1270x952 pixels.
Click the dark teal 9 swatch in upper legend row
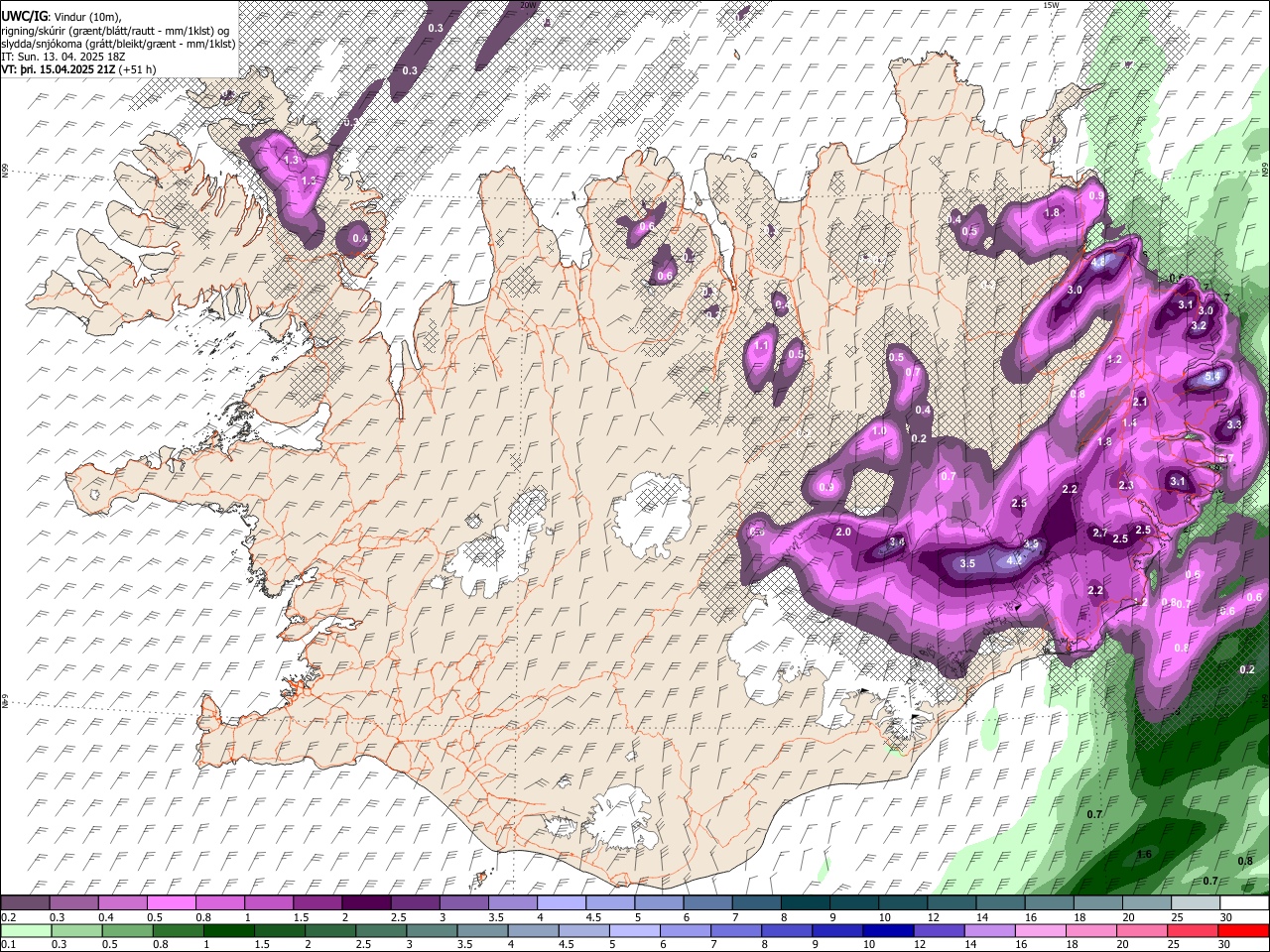[x=852, y=902]
